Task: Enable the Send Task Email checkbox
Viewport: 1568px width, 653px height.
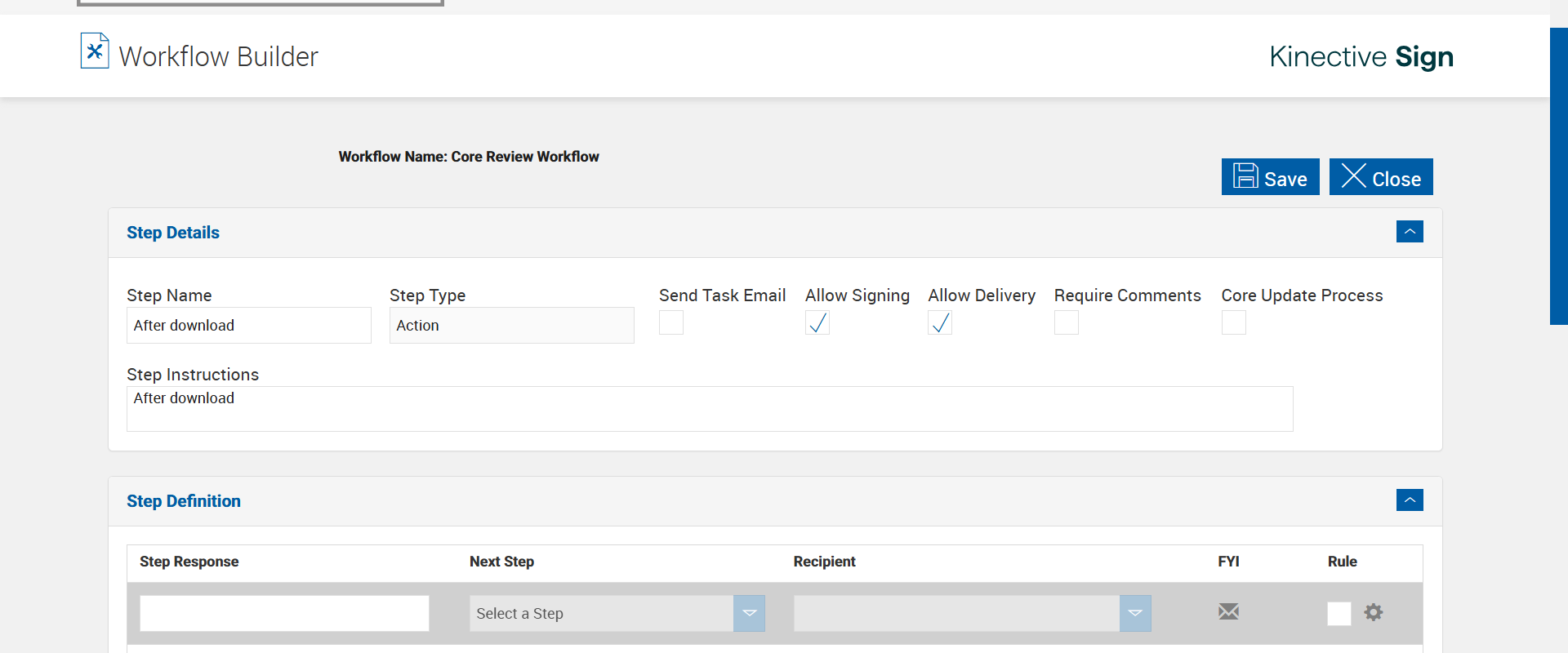Action: click(x=671, y=323)
